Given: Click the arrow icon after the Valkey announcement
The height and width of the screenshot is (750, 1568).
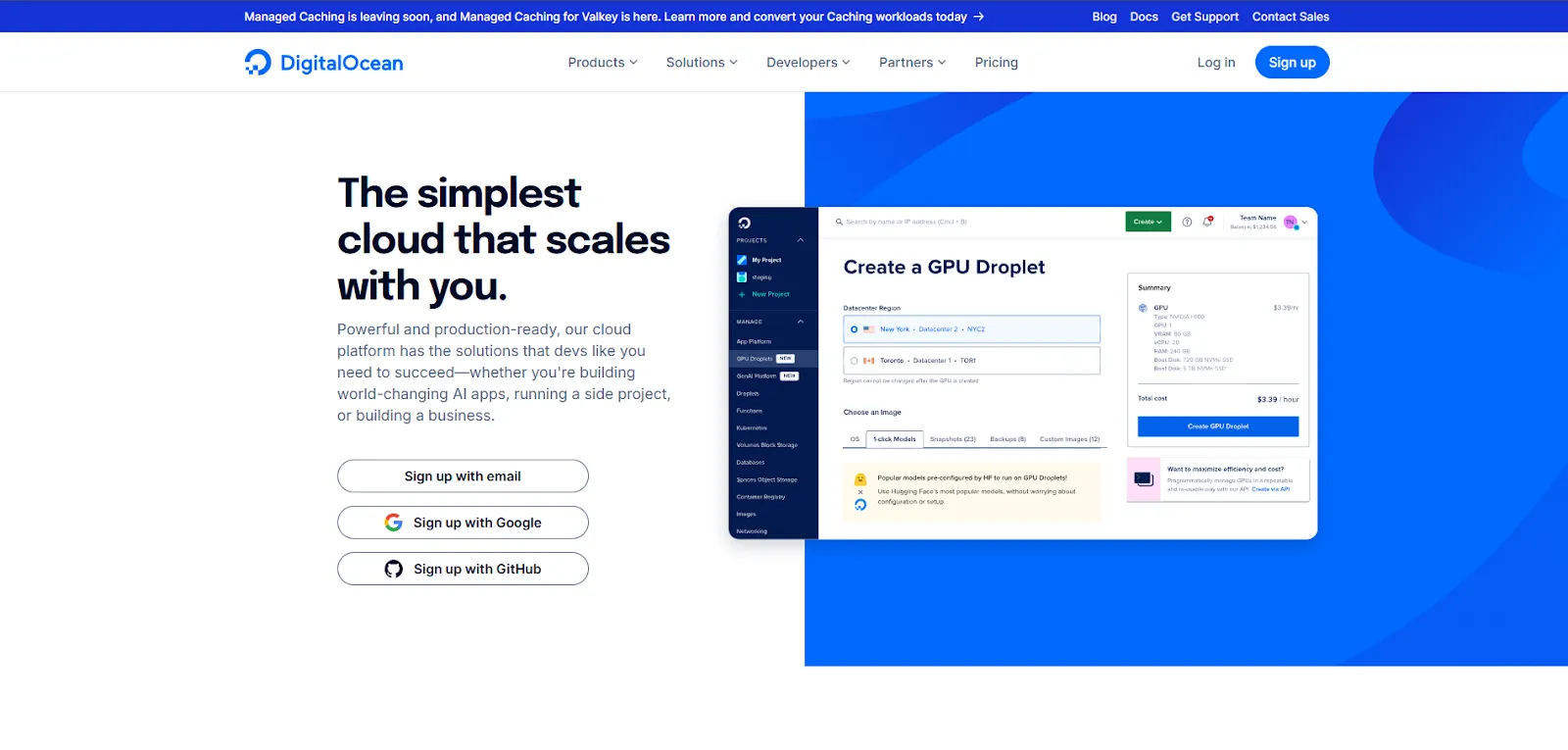Looking at the screenshot, I should 978,17.
